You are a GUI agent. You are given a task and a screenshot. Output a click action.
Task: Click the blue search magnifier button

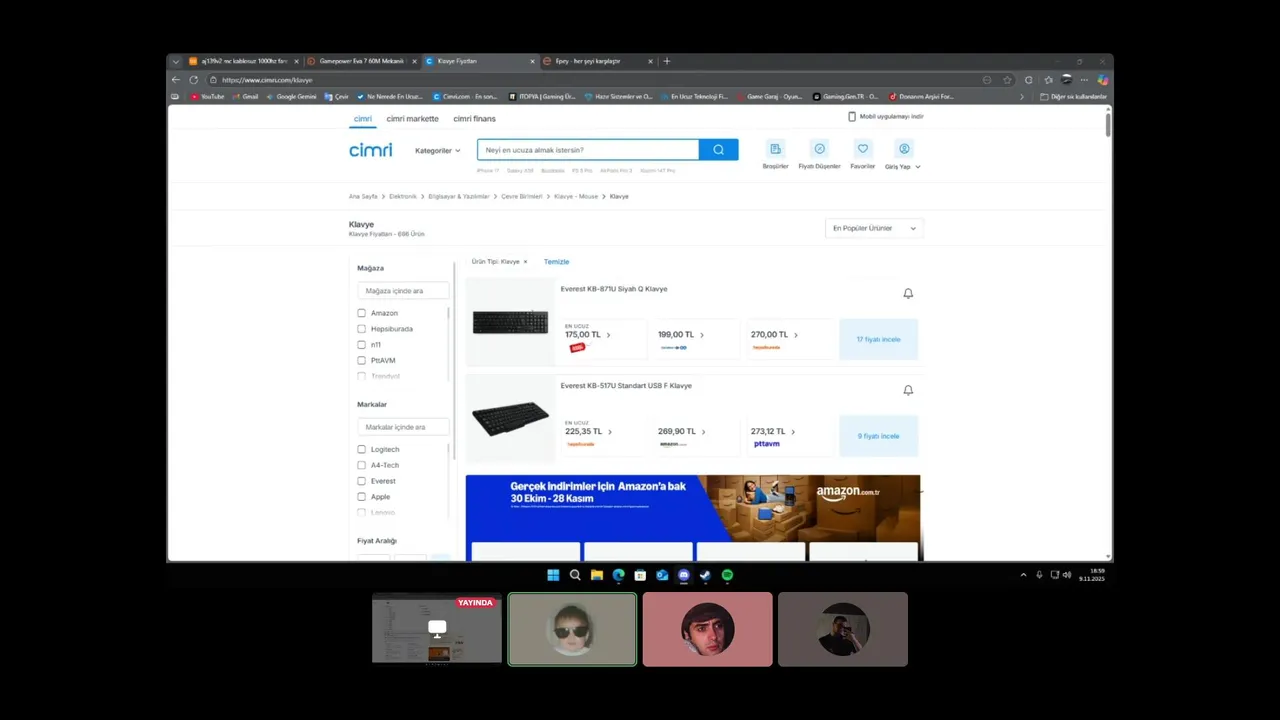(x=718, y=150)
